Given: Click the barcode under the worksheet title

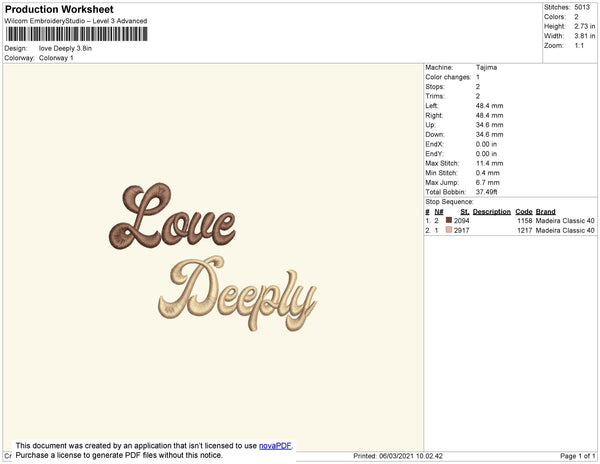Looking at the screenshot, I should tap(77, 34).
